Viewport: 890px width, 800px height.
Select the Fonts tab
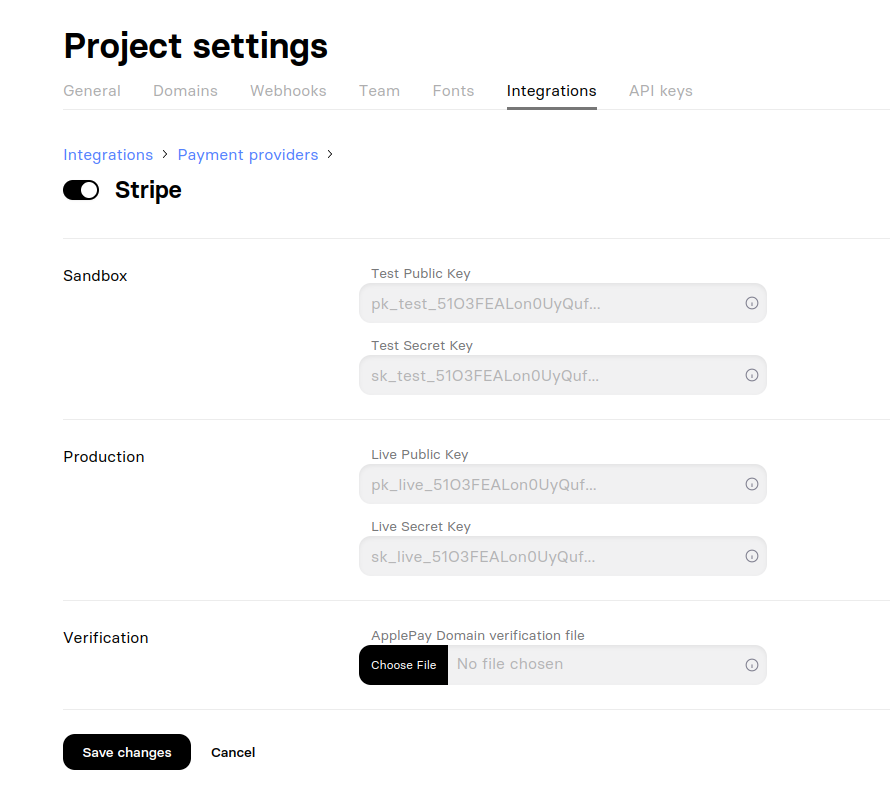[453, 91]
